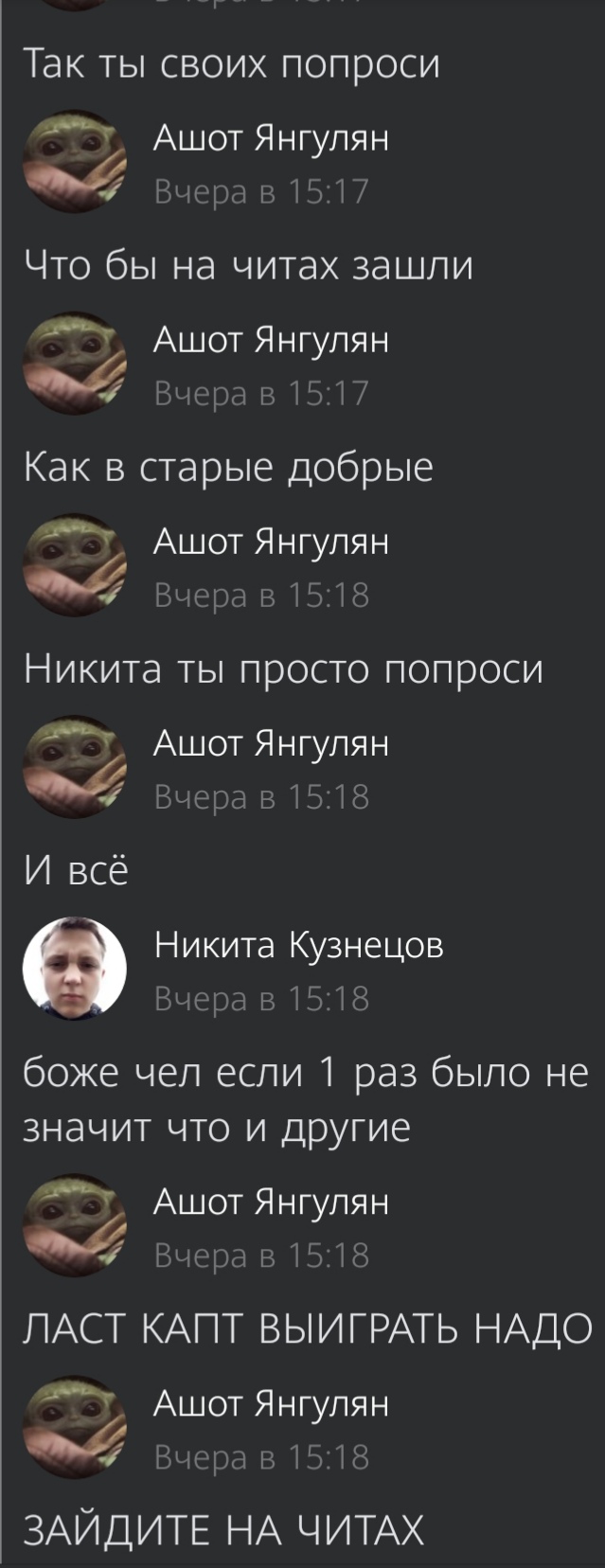Click the timestamp directly above "Как в старые добрые"

[x=262, y=393]
